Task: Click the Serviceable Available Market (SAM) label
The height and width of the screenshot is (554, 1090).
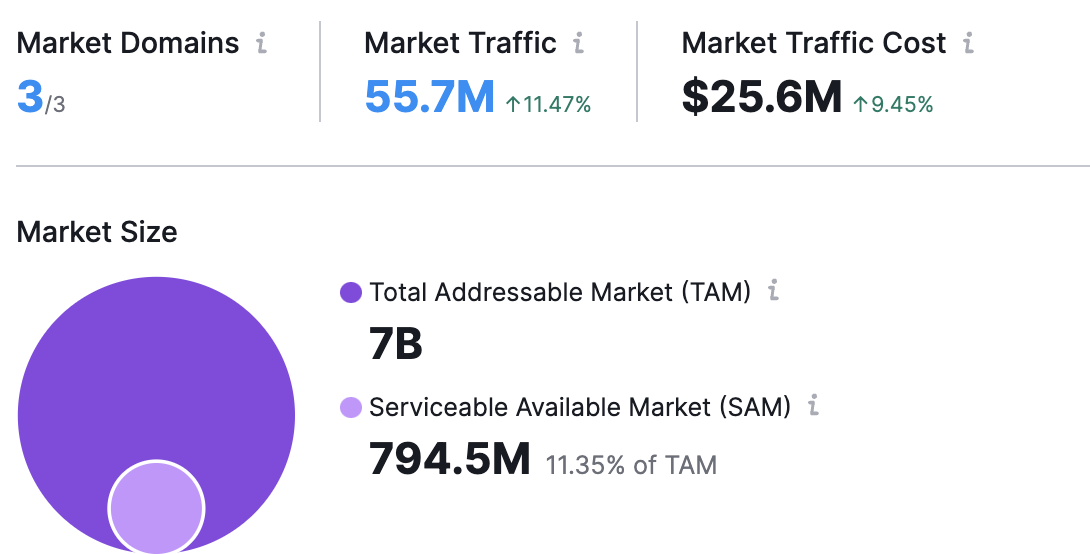Action: [580, 407]
